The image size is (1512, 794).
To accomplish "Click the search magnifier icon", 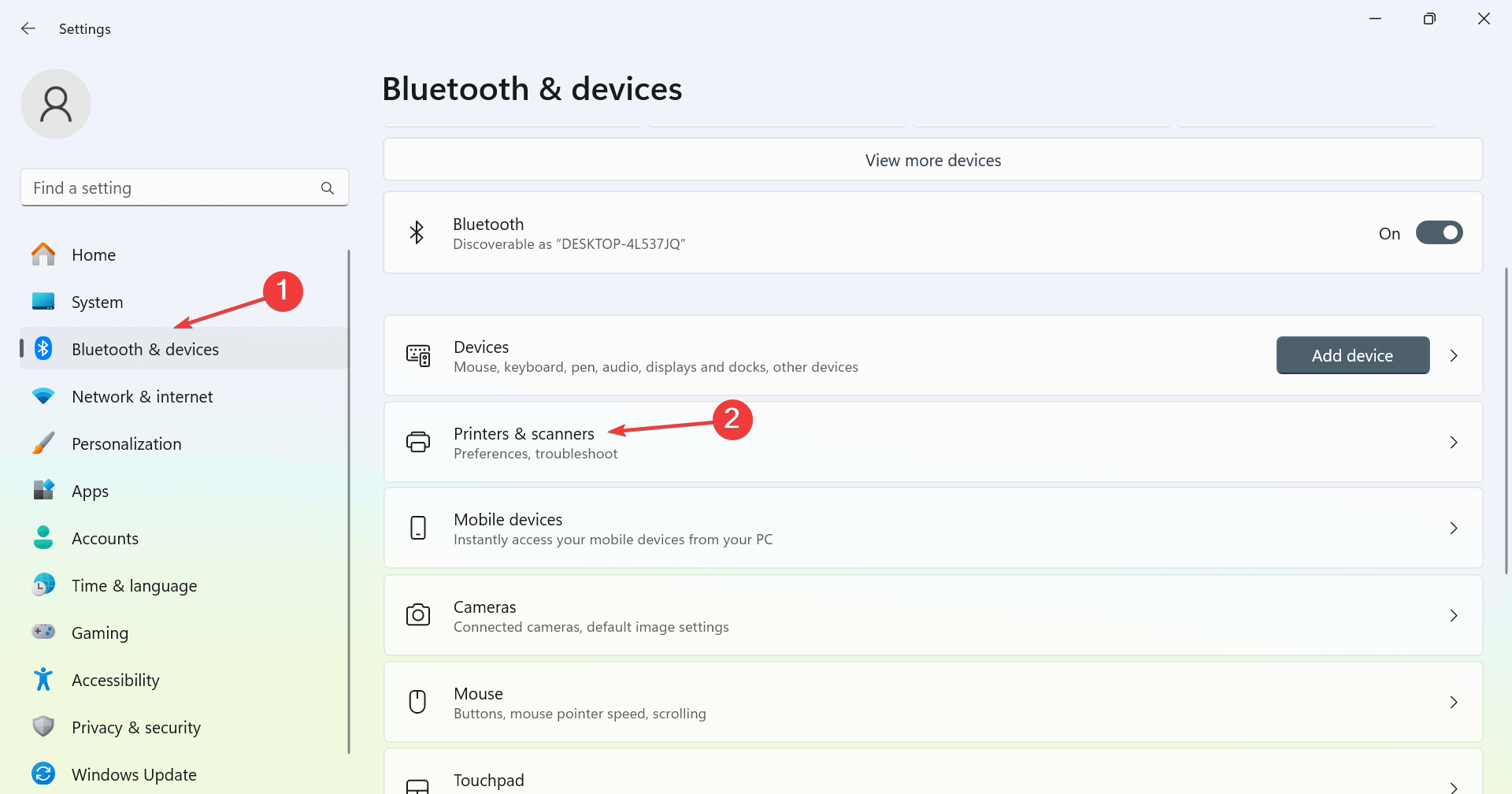I will tap(328, 188).
